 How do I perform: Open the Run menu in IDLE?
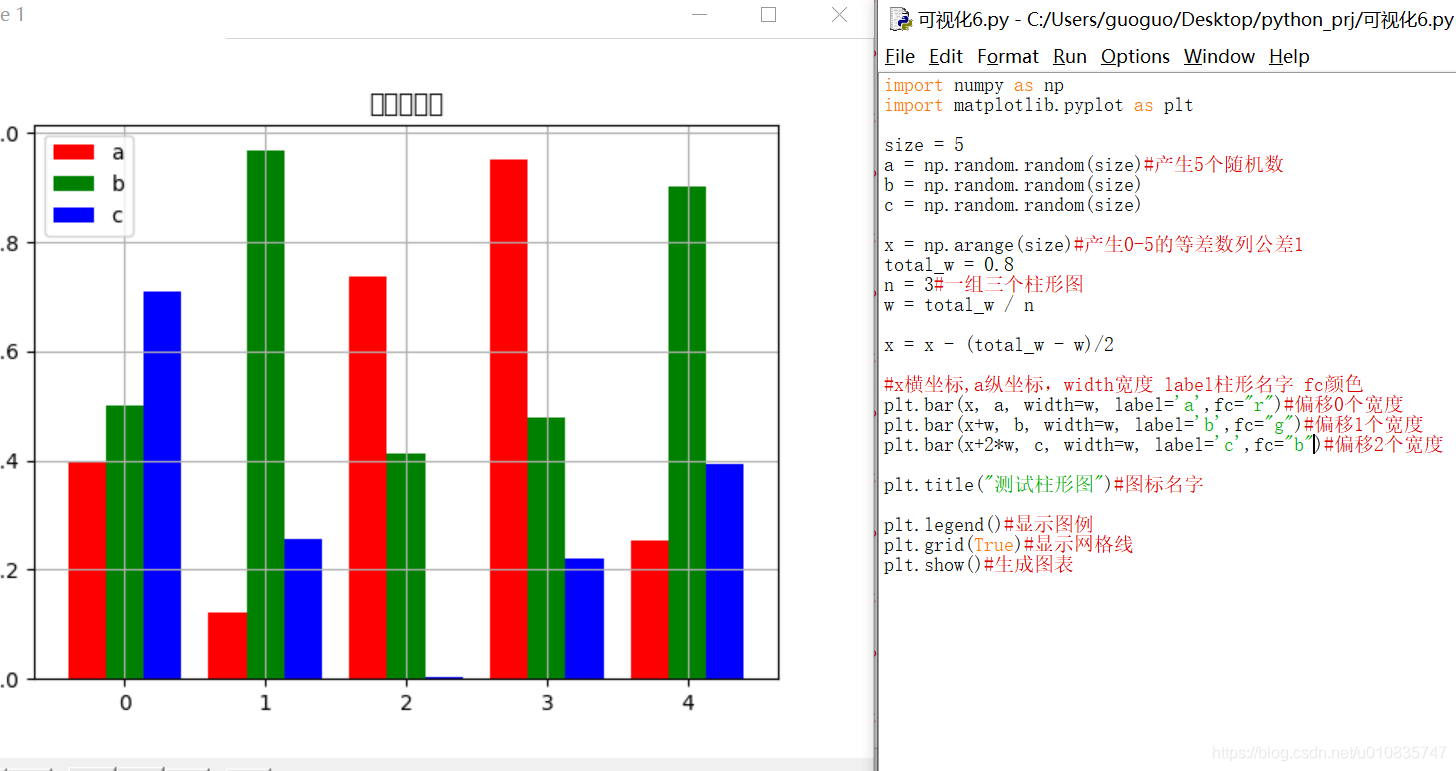click(1070, 57)
